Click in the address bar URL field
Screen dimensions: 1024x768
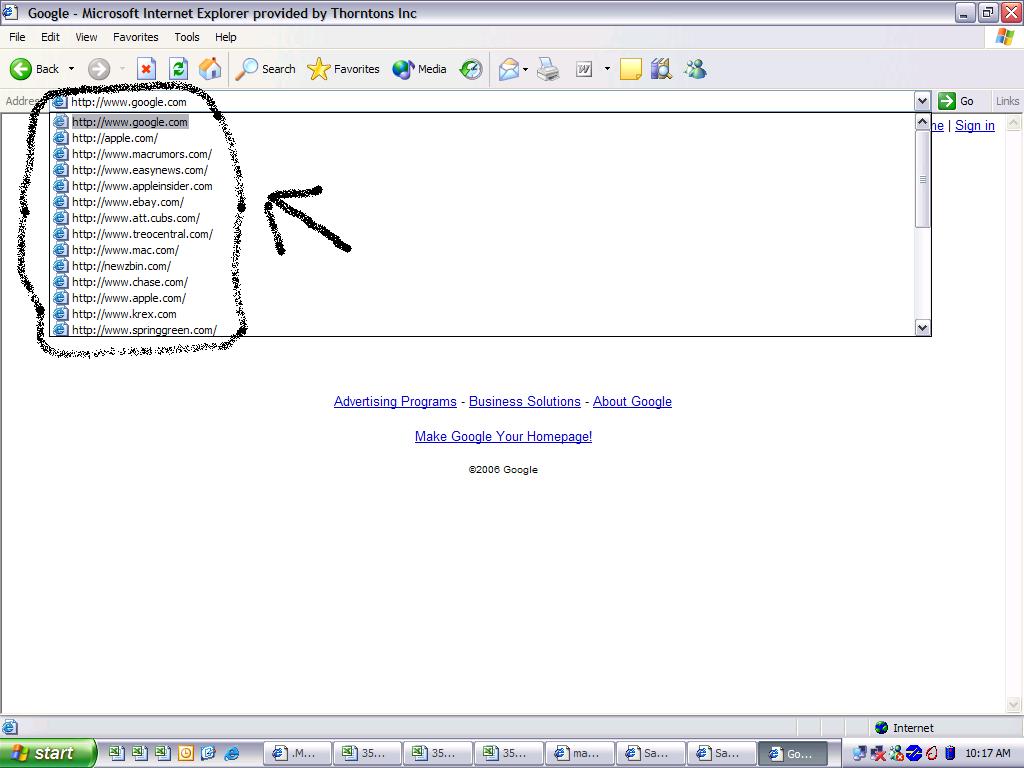(483, 102)
